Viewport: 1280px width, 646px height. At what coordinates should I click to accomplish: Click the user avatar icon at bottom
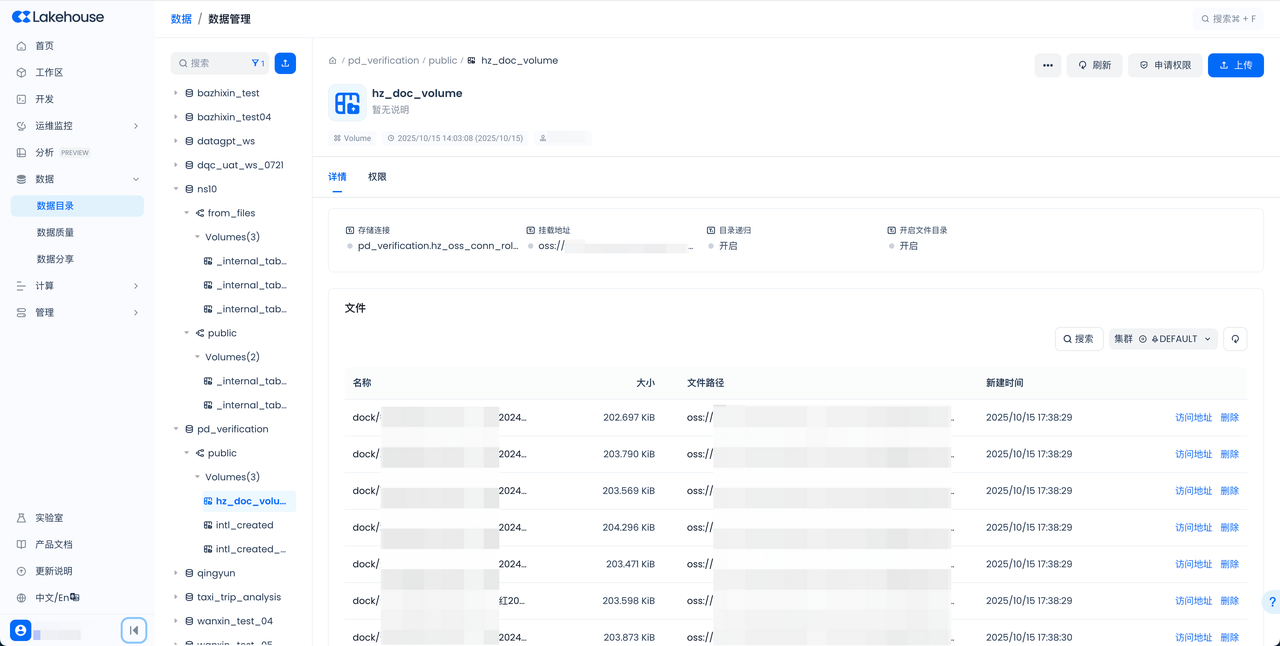[x=20, y=630]
